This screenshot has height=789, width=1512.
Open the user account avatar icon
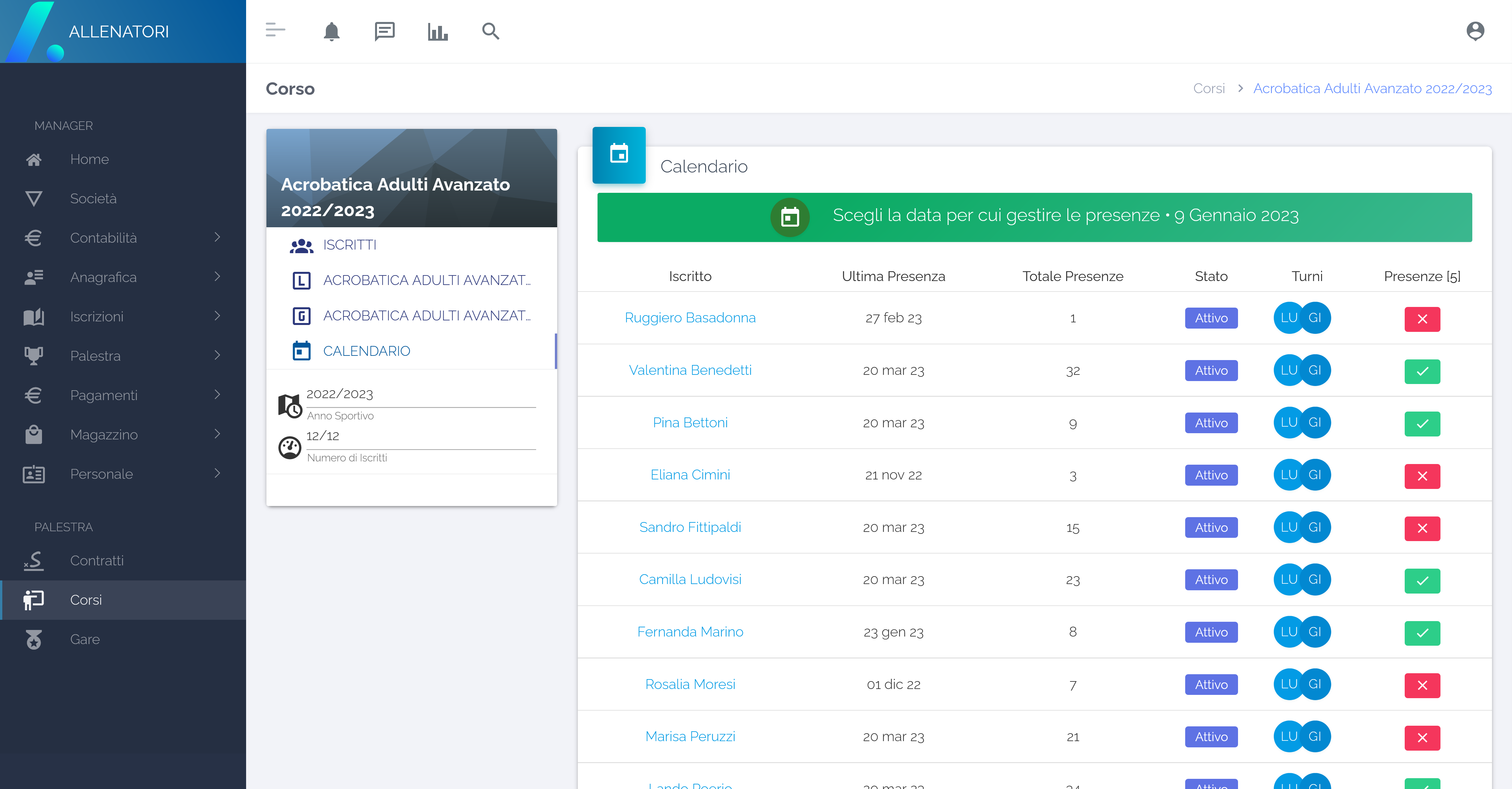pos(1475,31)
